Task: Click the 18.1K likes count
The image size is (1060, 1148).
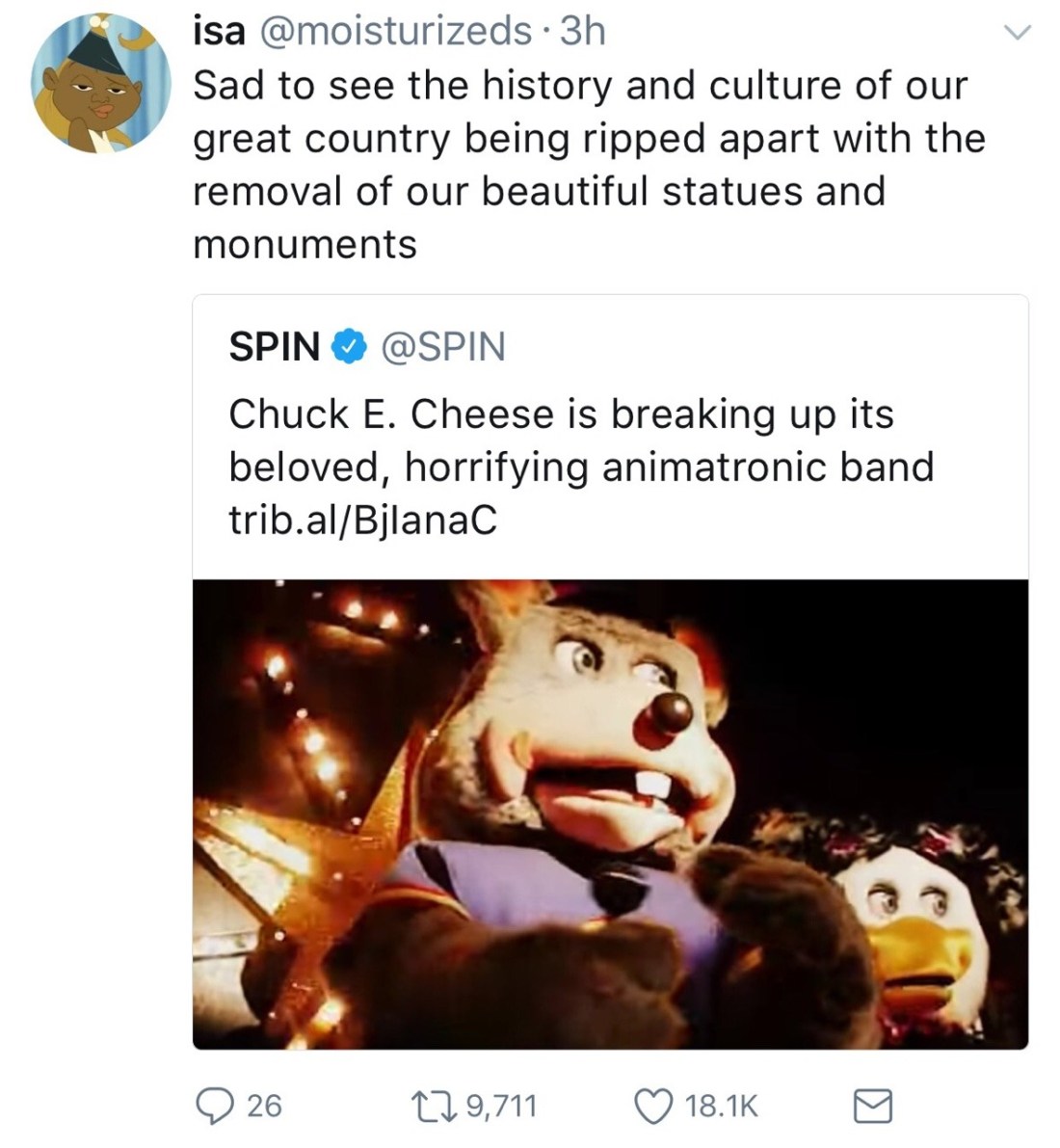Action: click(x=722, y=1105)
